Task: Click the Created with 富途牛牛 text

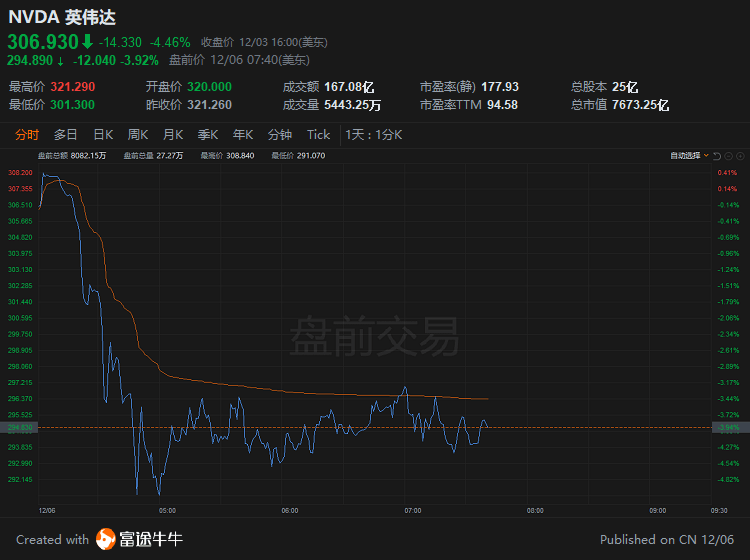Action: (99, 539)
